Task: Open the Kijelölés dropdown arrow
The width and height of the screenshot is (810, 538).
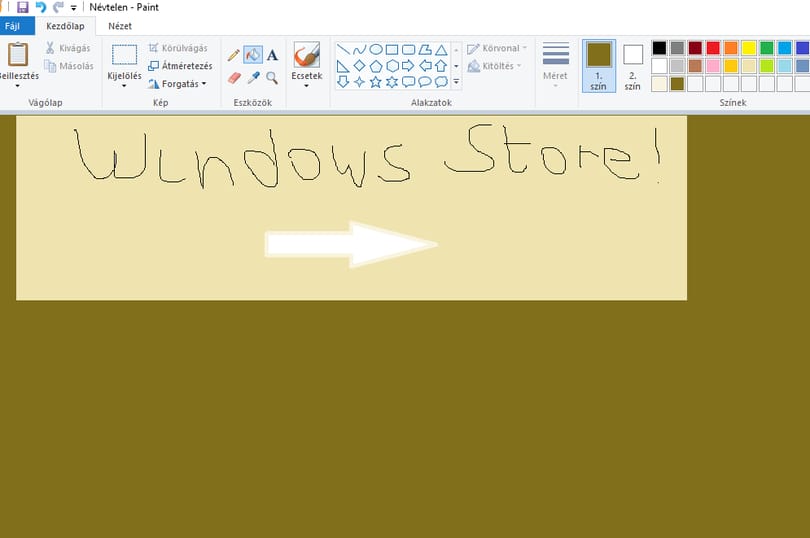Action: 124,86
